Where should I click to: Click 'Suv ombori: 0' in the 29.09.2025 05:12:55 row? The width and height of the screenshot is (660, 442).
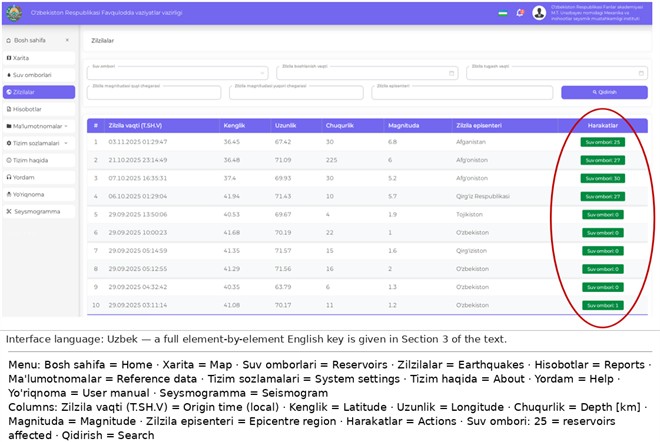pos(602,269)
